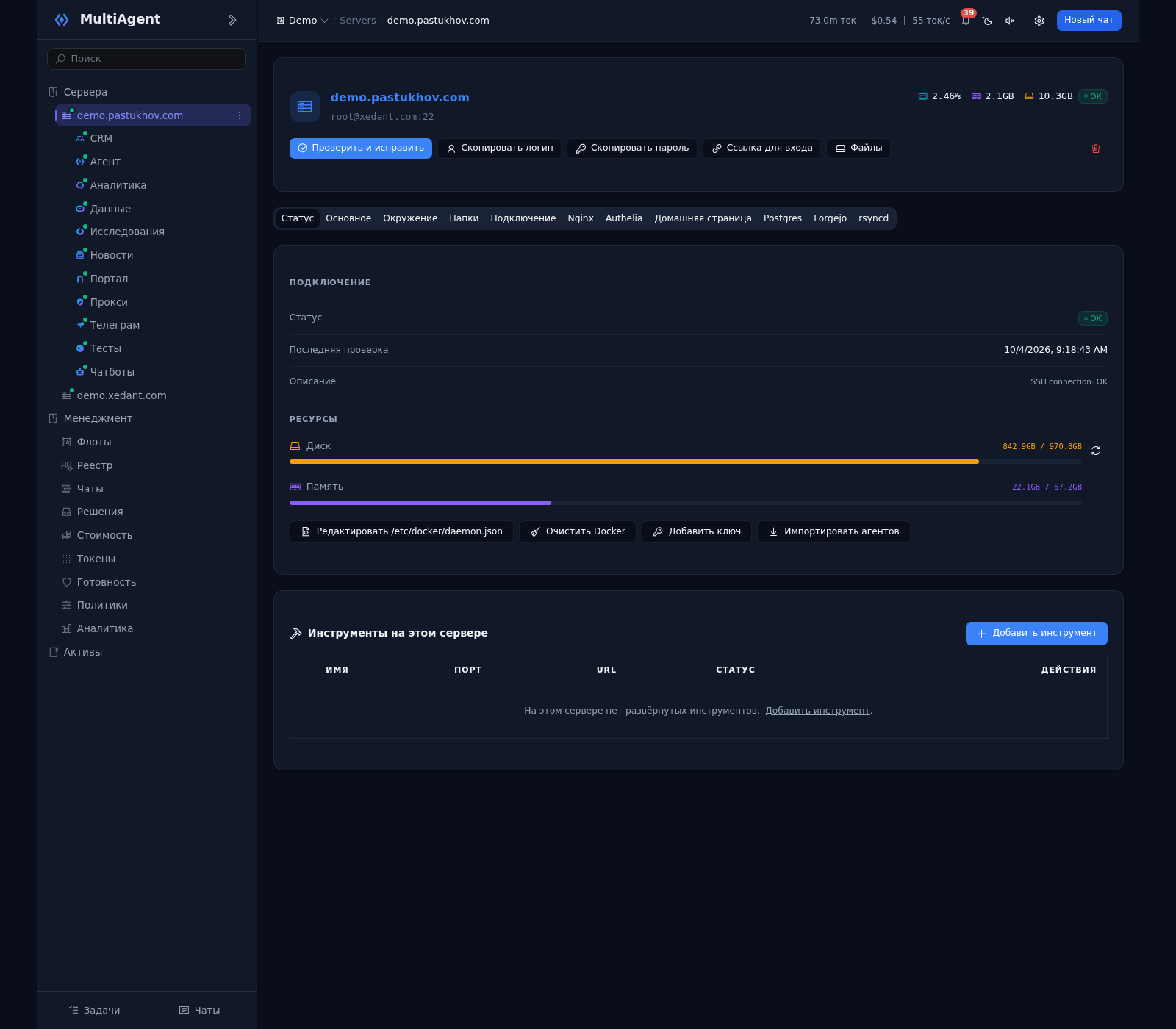Expand the Менеджмент section

[98, 418]
